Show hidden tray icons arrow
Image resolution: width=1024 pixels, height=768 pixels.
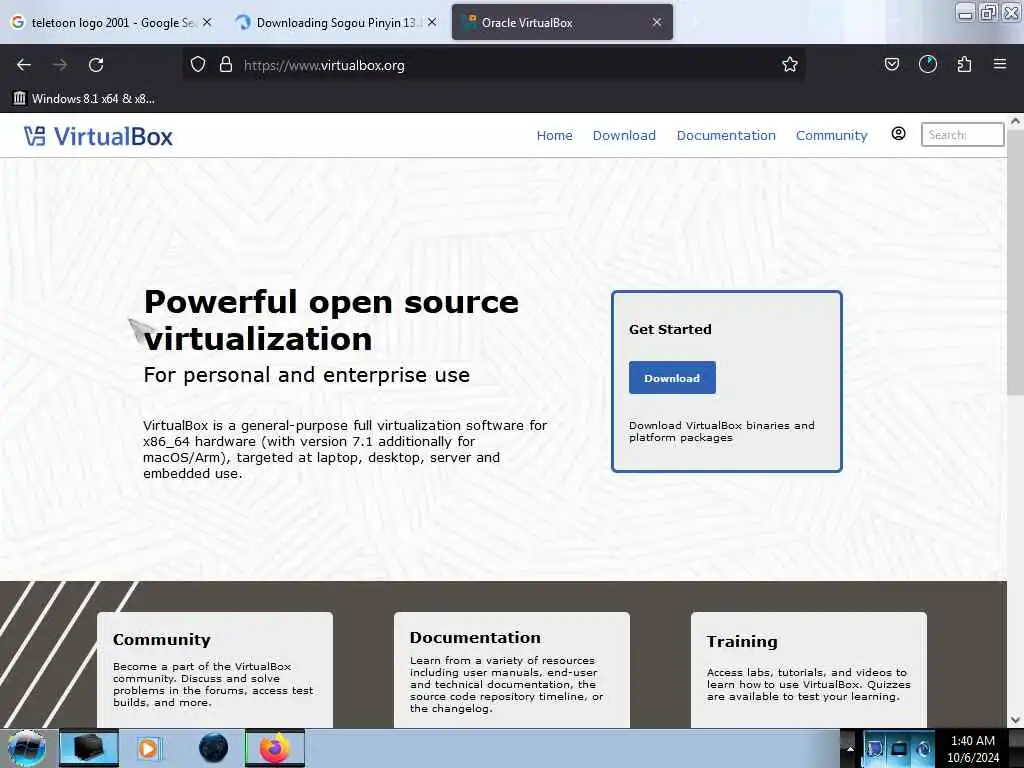pos(850,749)
